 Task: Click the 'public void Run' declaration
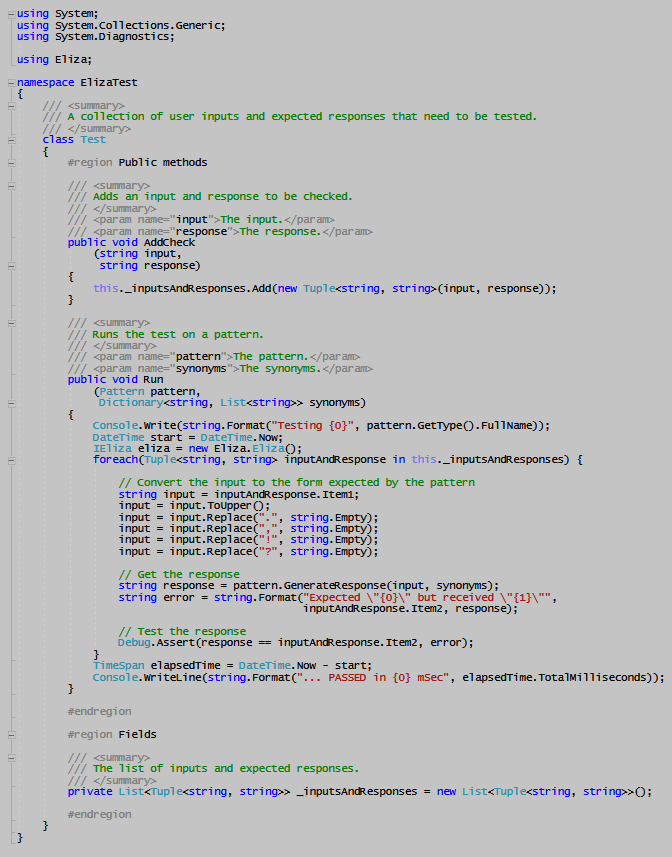click(115, 379)
